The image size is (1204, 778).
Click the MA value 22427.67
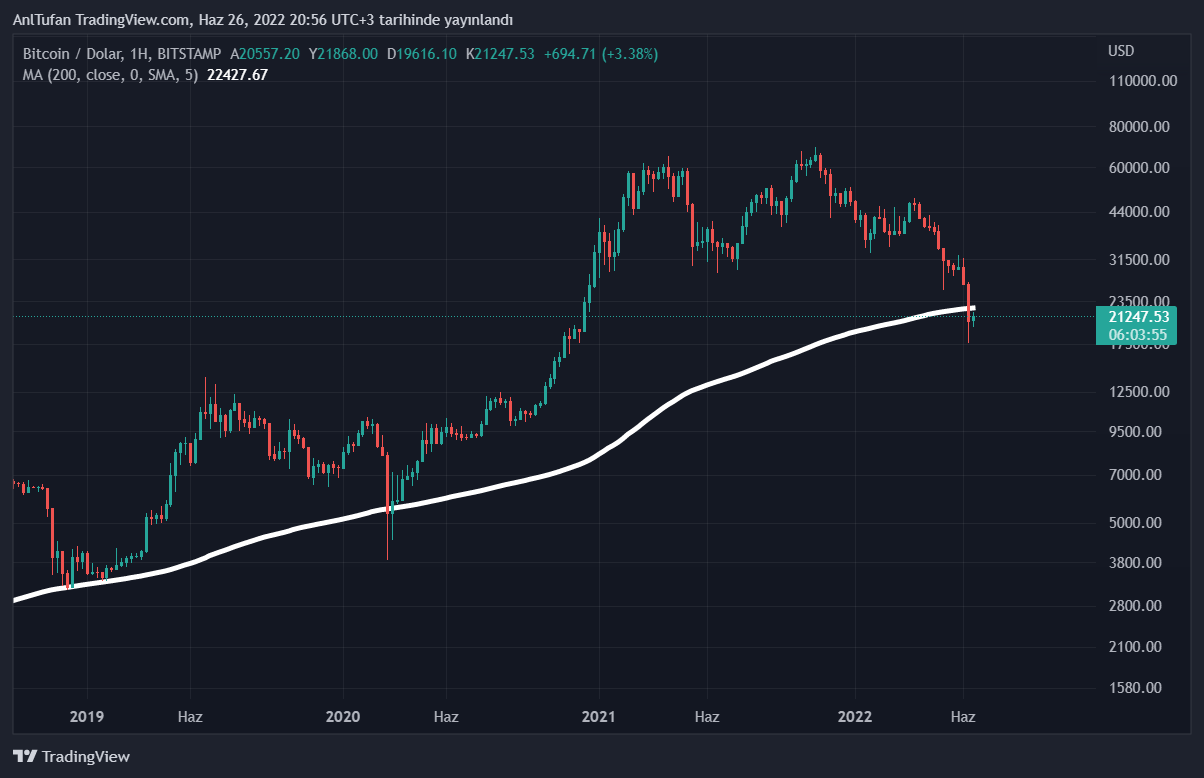(x=237, y=74)
